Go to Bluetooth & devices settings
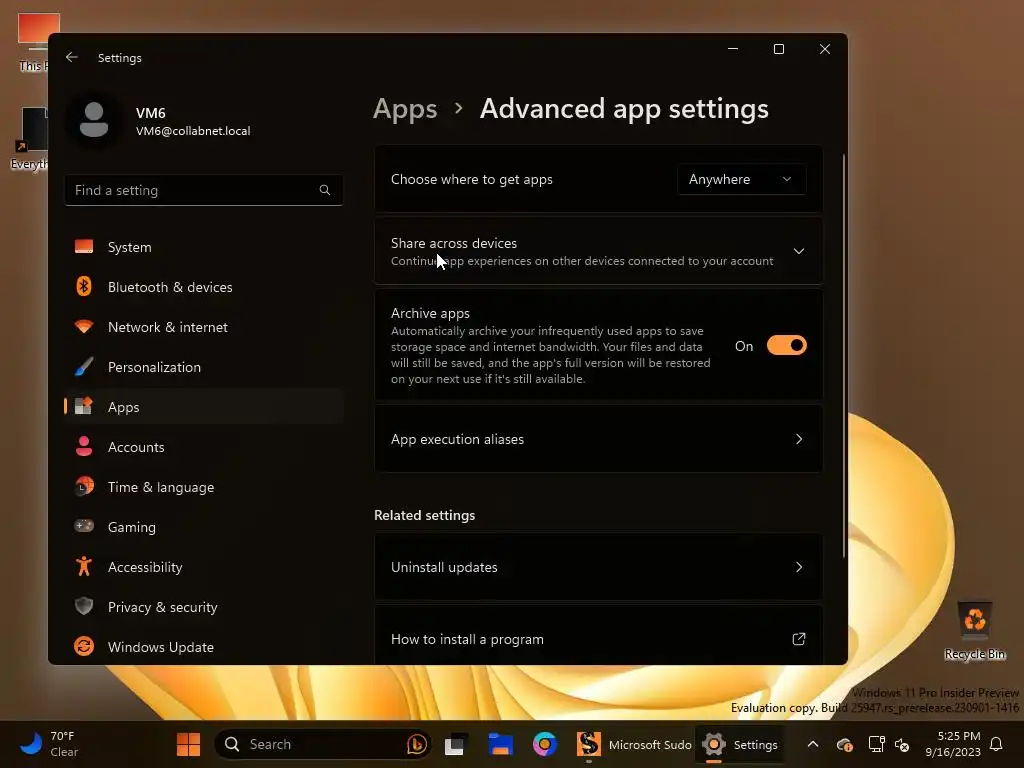Screen dimensions: 1024x768 204,287
